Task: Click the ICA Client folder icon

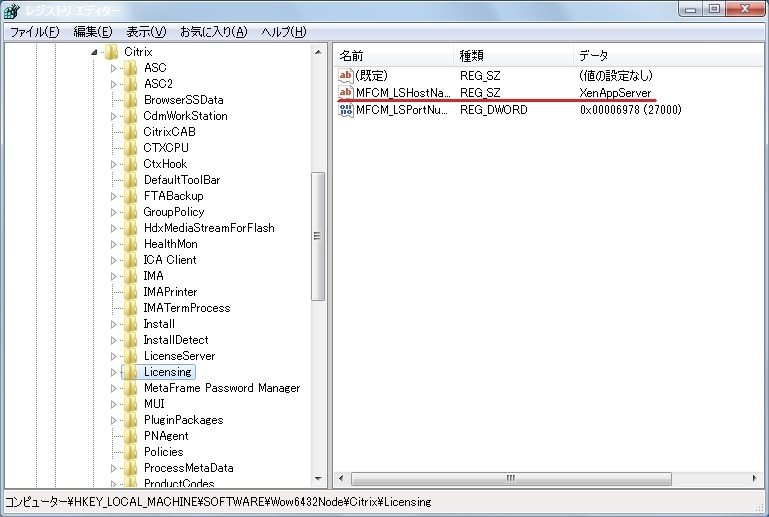Action: coord(130,260)
